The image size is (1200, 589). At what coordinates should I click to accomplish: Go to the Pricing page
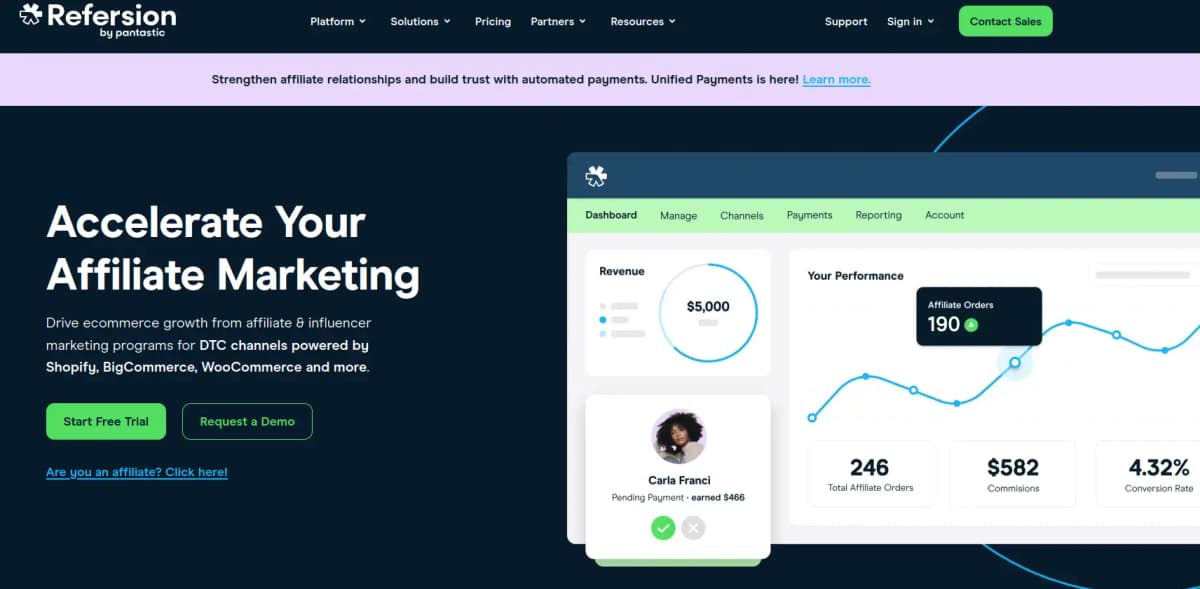(493, 21)
